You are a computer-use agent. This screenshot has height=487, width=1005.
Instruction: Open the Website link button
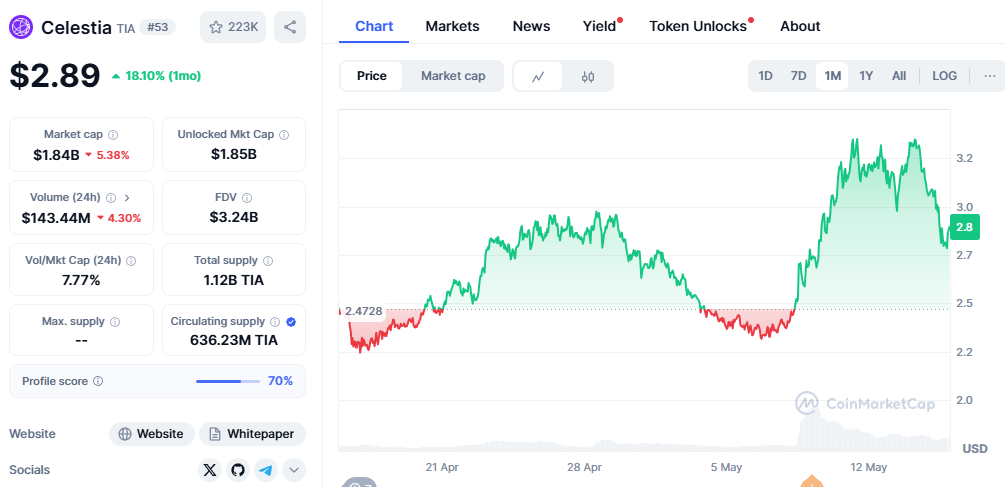[x=151, y=434]
